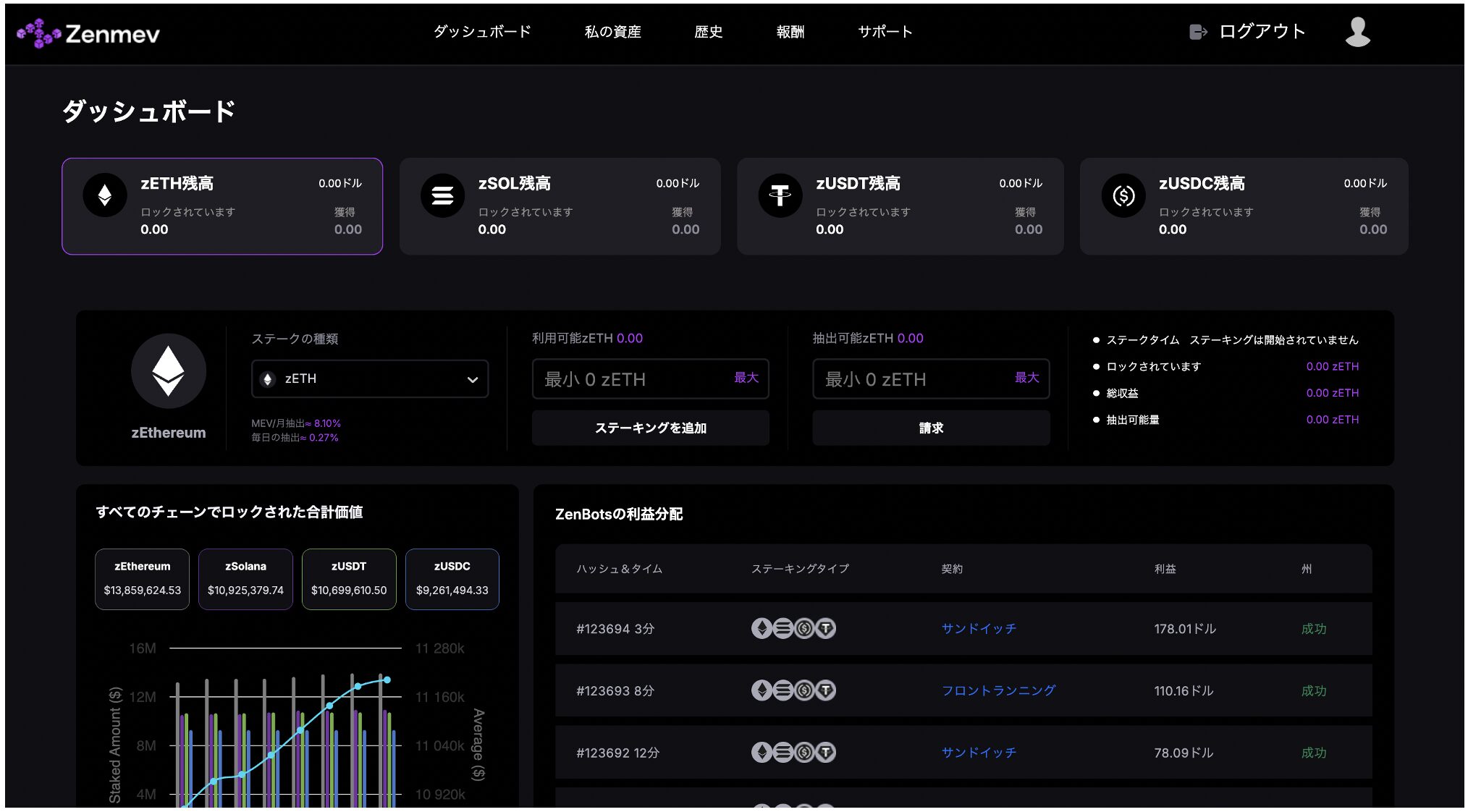Click the profit value 110.16ドル
1468x812 pixels.
tap(1184, 691)
